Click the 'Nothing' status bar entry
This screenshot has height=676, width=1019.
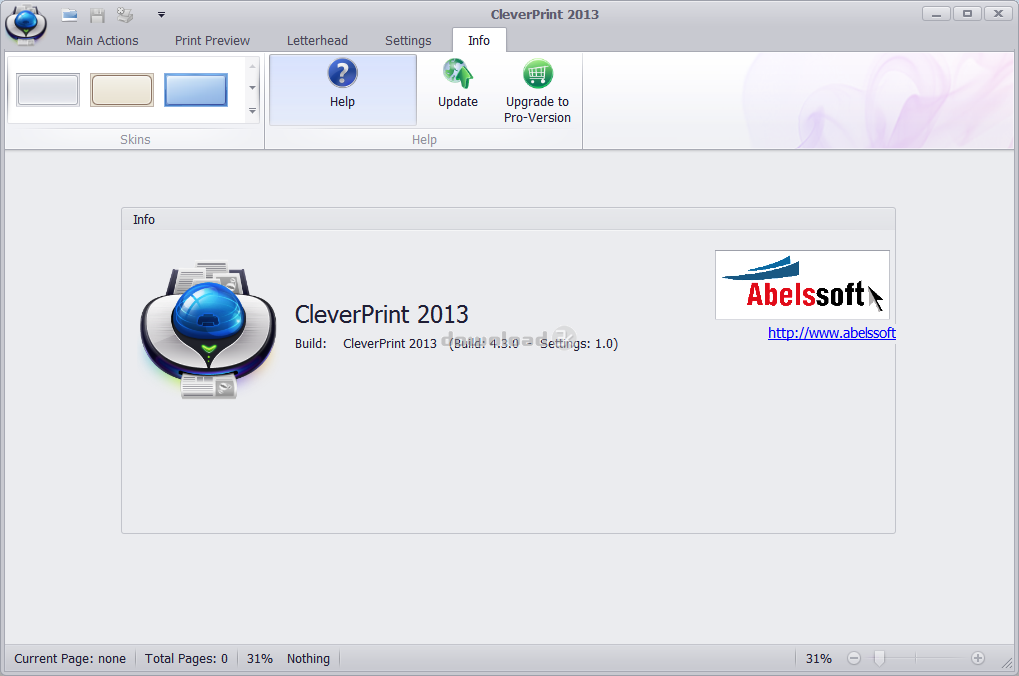point(309,658)
